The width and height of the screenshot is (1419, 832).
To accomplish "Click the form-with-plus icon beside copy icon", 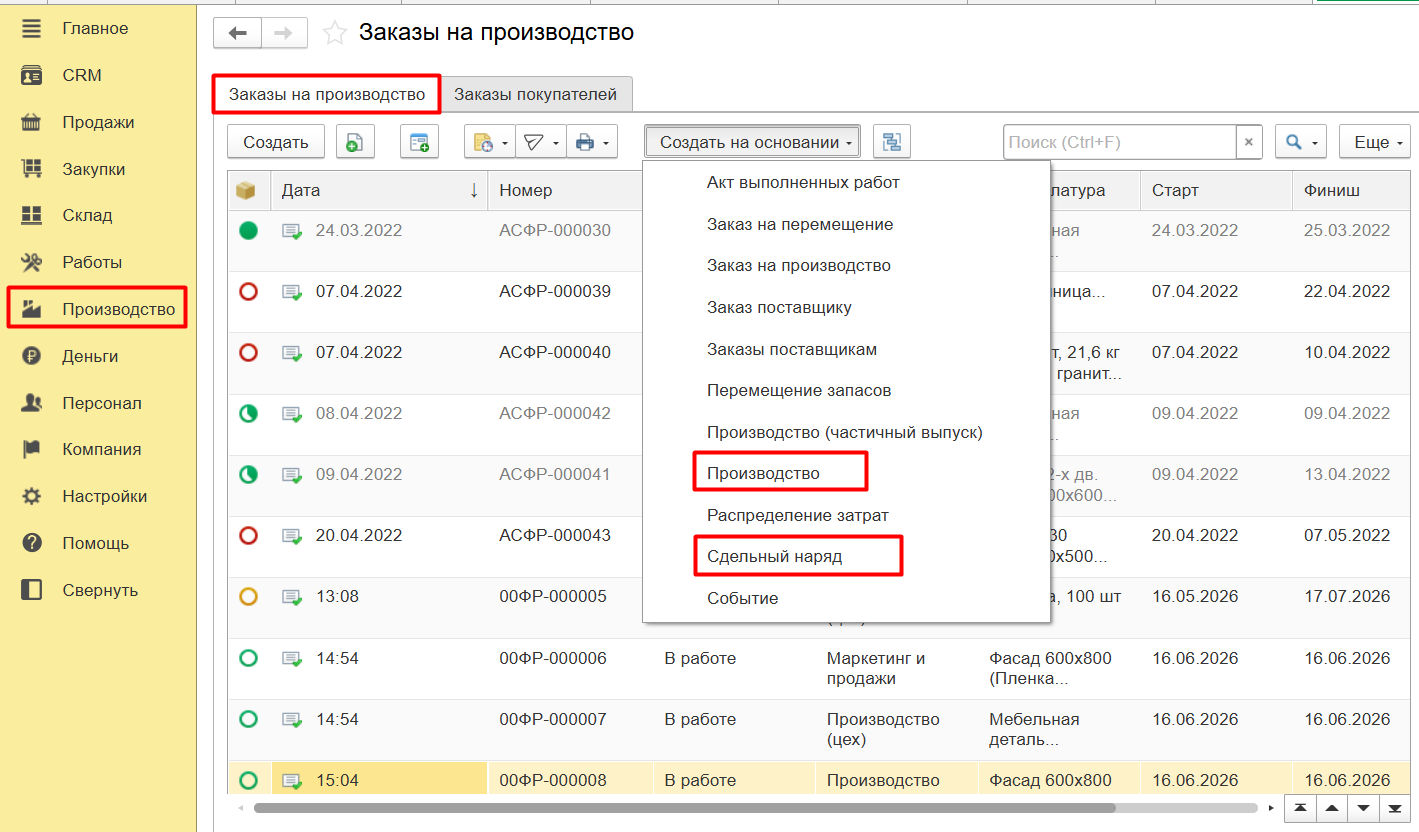I will coord(419,142).
